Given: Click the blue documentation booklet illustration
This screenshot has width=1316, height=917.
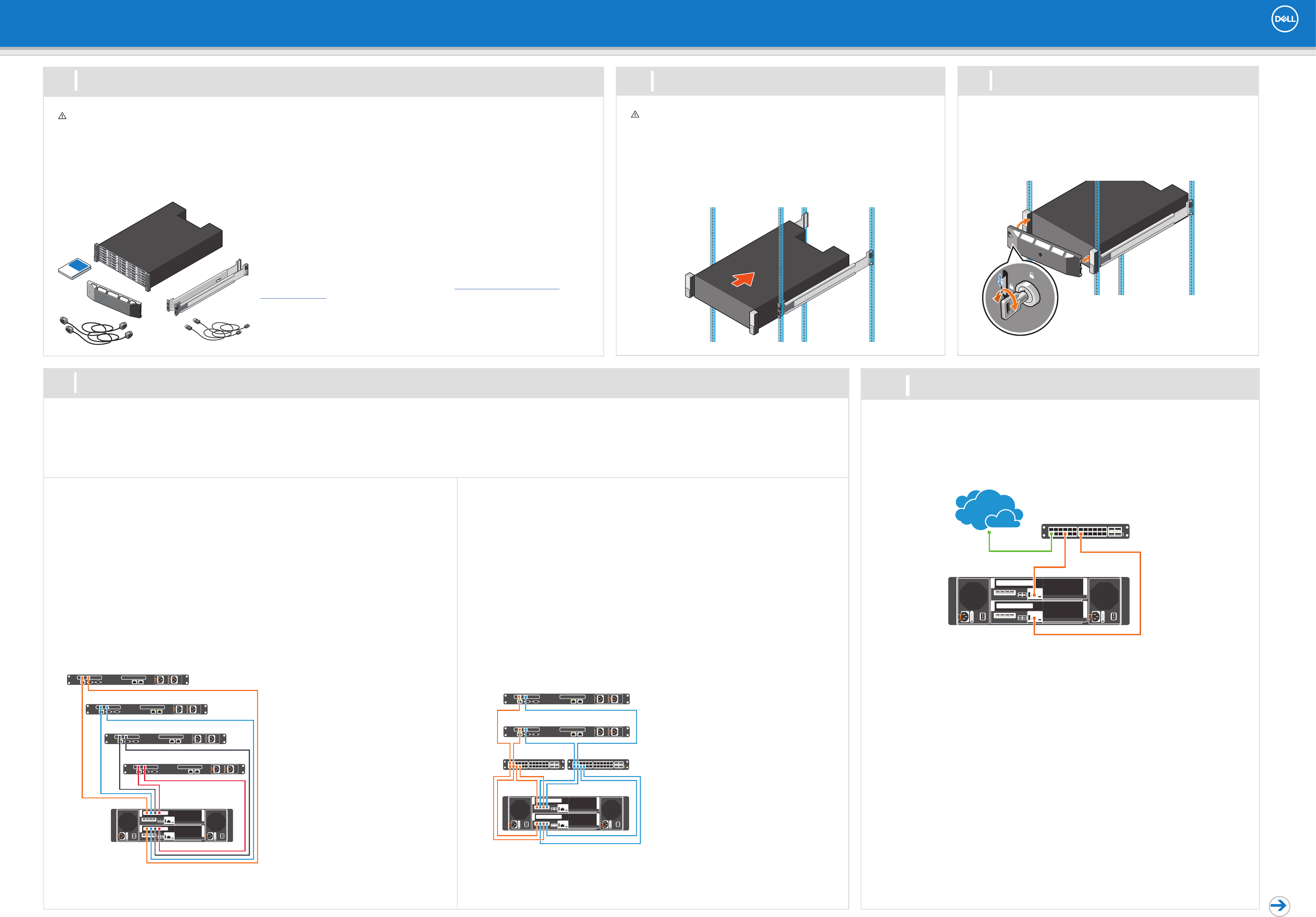Looking at the screenshot, I should [x=75, y=268].
